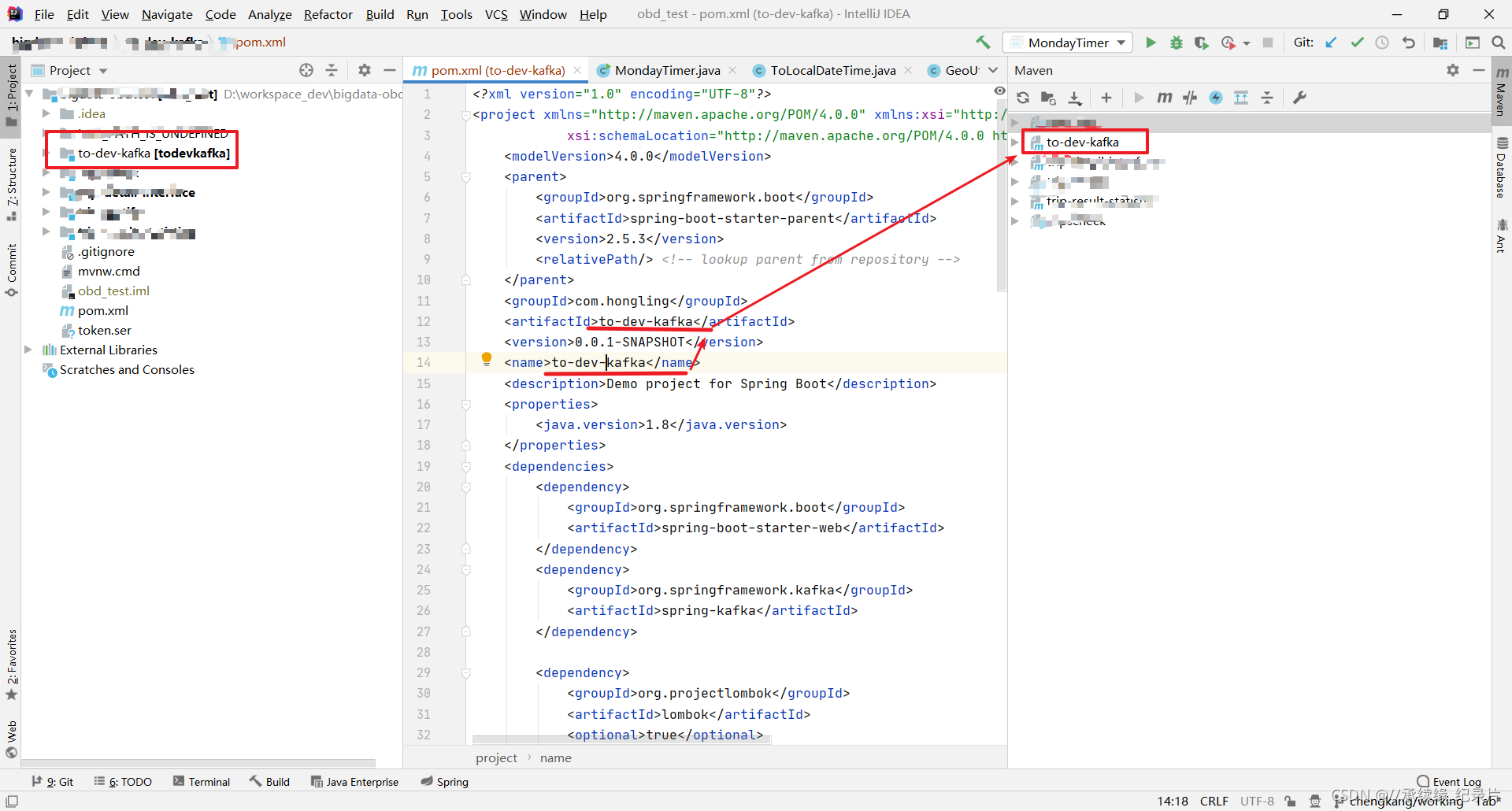Run MondayTimer with the green play icon
Image resolution: width=1512 pixels, height=811 pixels.
[x=1151, y=43]
